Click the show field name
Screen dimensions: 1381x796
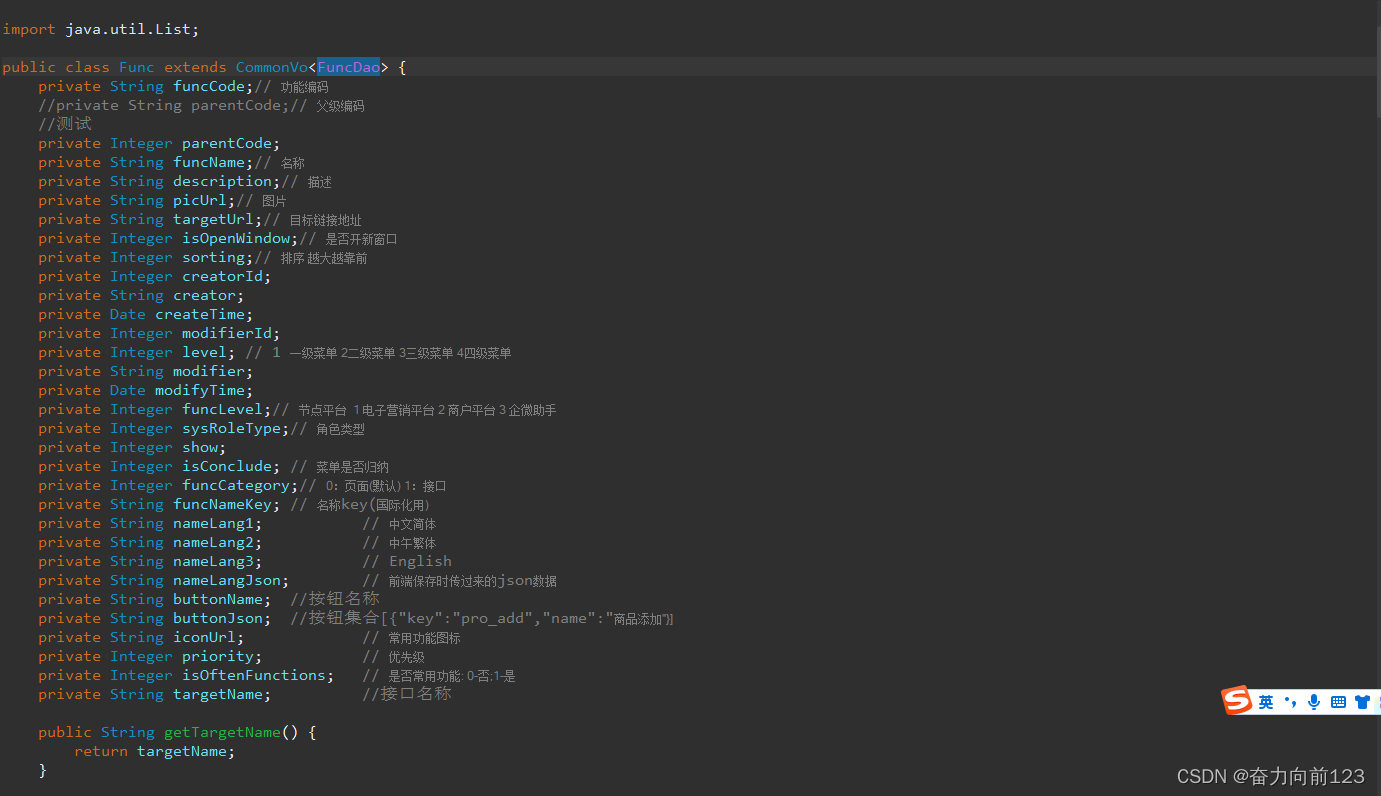point(200,447)
